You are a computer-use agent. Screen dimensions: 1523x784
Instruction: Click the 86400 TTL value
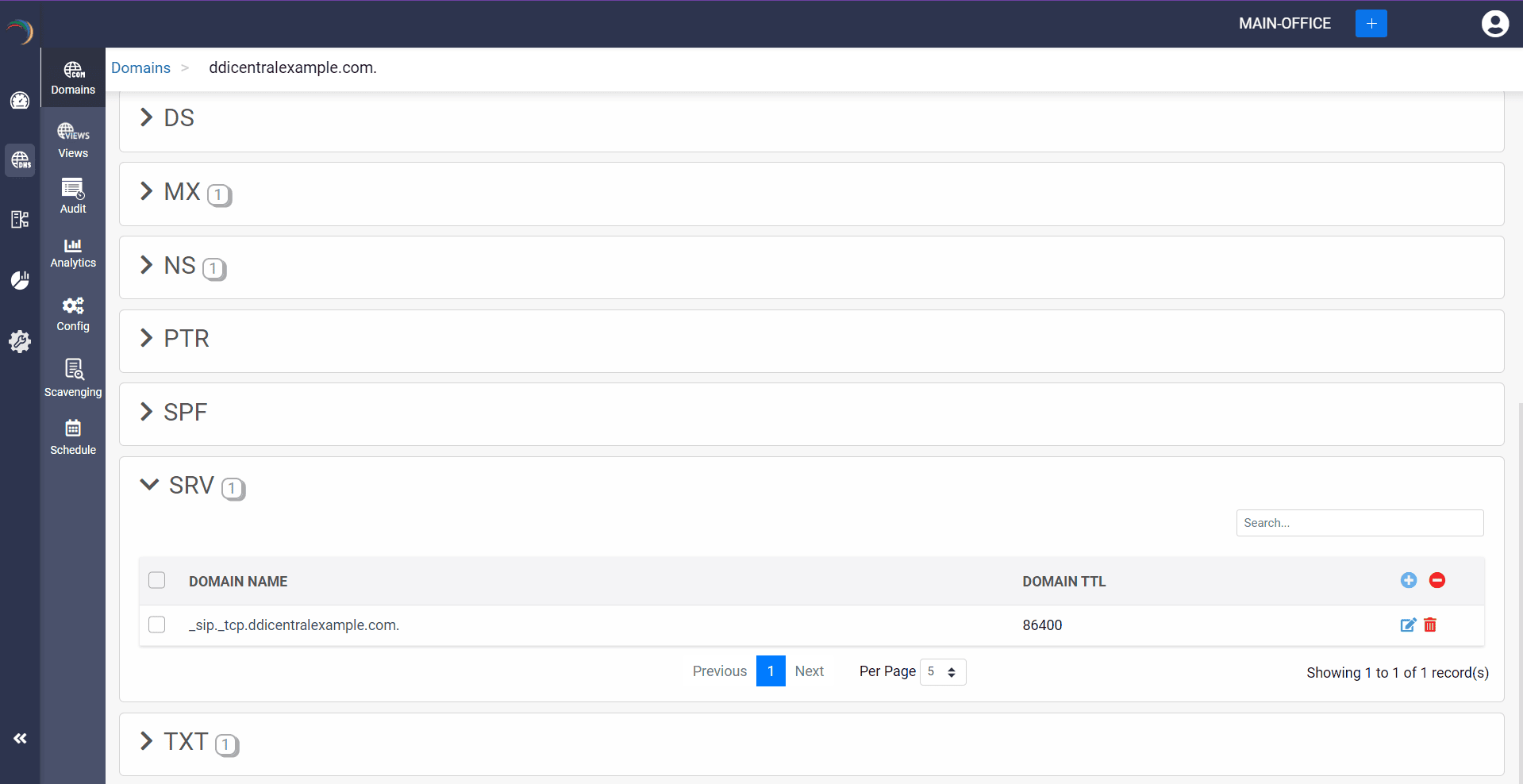pos(1042,625)
